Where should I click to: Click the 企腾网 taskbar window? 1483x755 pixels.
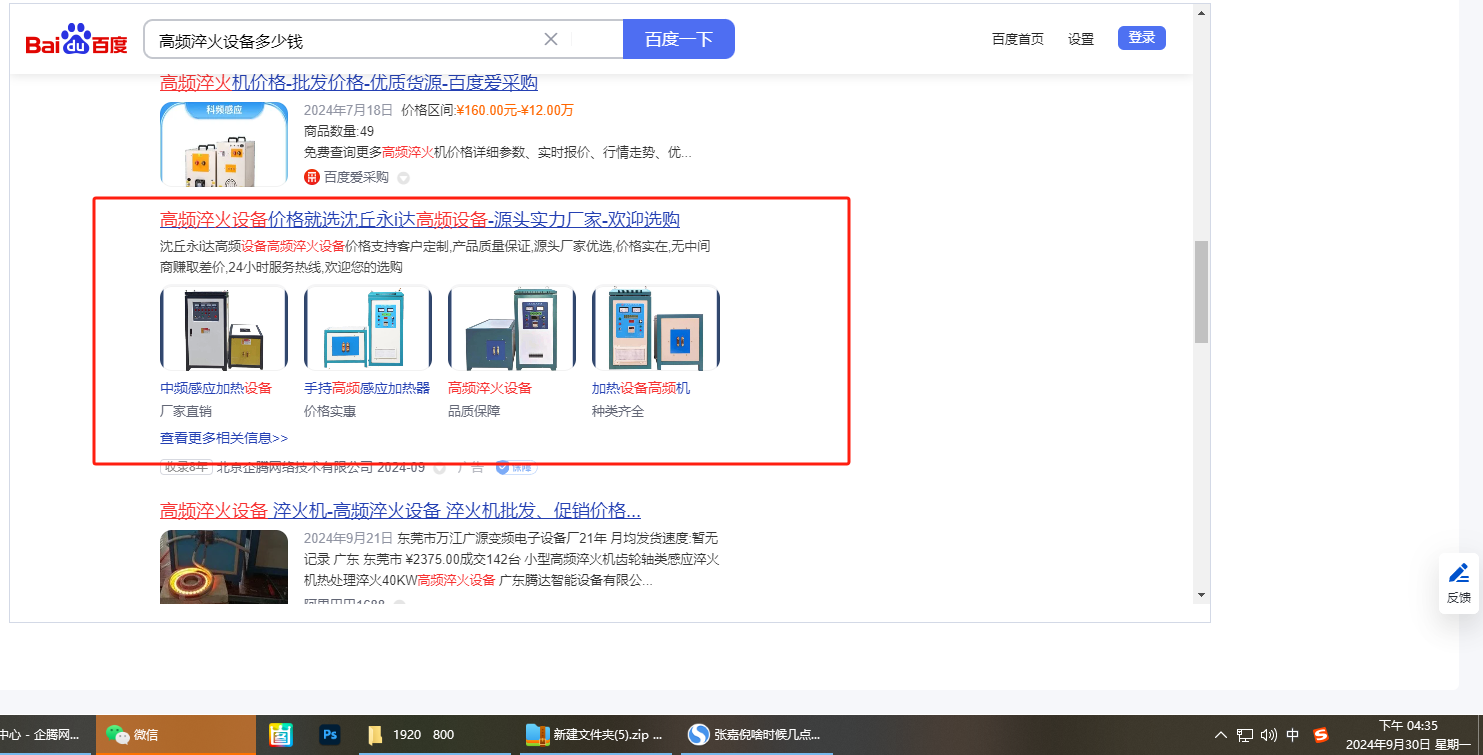[x=45, y=735]
